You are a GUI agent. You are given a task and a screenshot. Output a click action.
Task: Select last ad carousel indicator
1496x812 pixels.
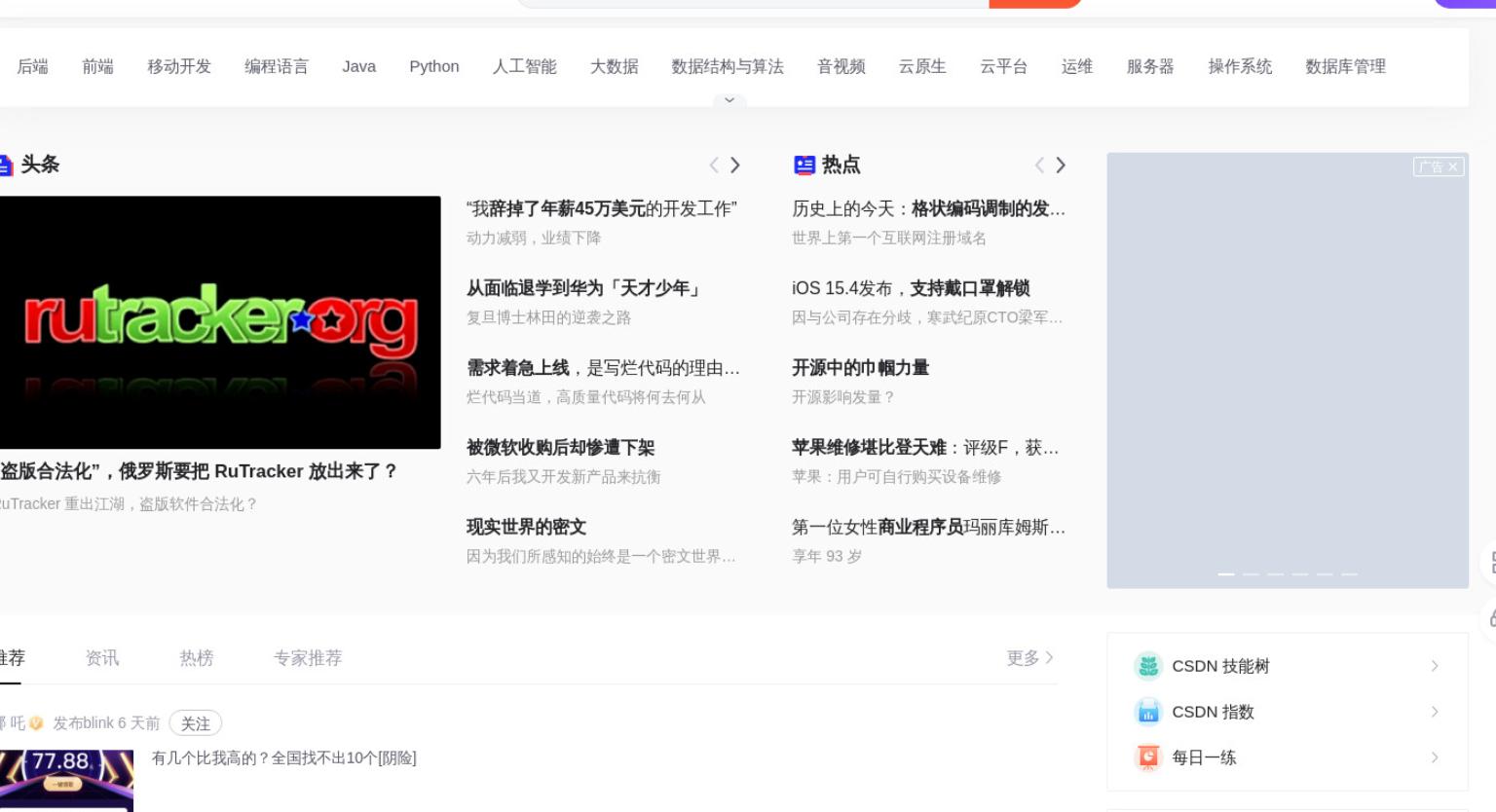[1349, 574]
